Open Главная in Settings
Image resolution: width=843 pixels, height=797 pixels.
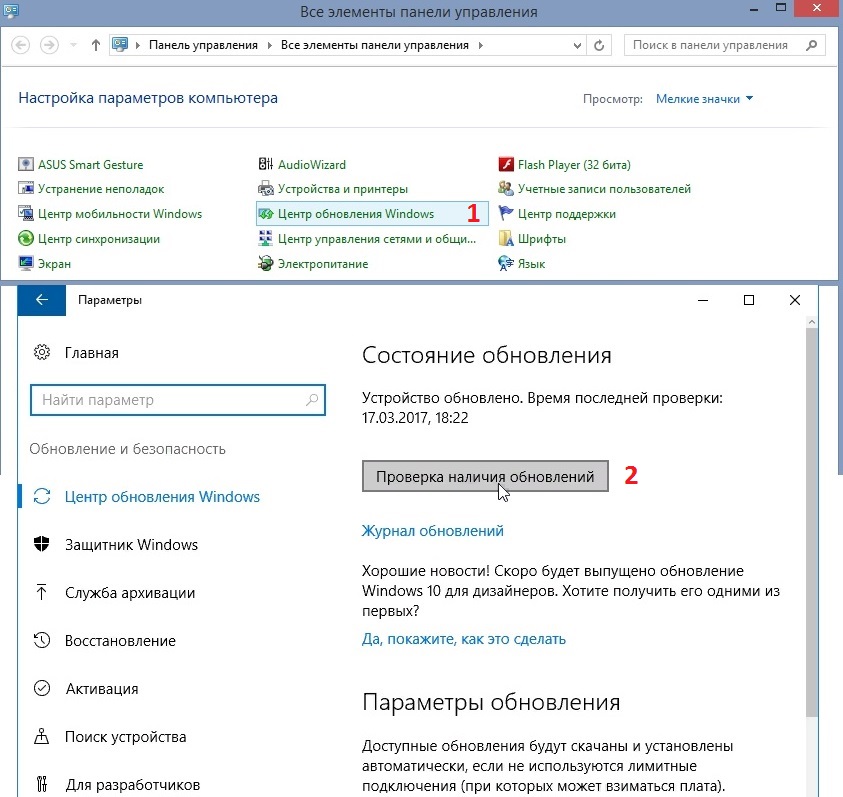[91, 353]
